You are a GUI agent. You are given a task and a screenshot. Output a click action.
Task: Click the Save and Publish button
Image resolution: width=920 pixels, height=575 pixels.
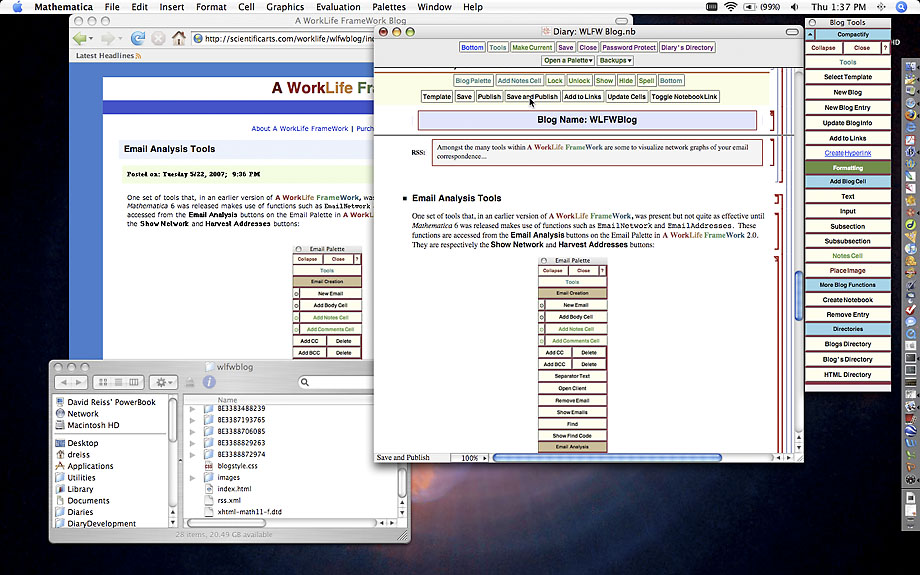coord(532,97)
